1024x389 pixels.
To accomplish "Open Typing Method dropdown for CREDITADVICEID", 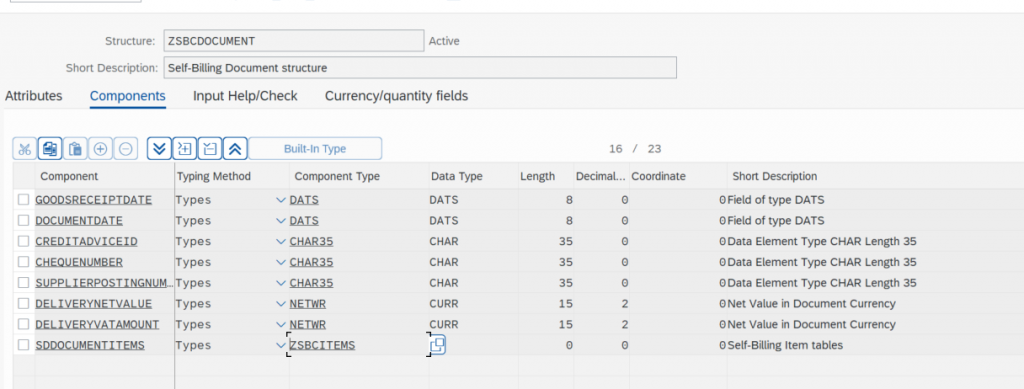I will click(281, 241).
